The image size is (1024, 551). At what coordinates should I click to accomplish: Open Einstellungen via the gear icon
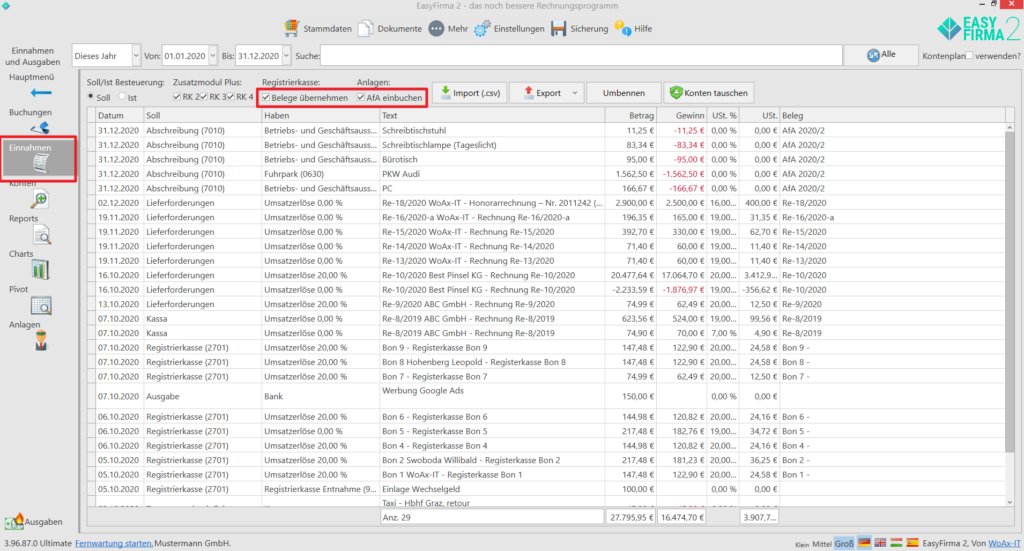(482, 29)
